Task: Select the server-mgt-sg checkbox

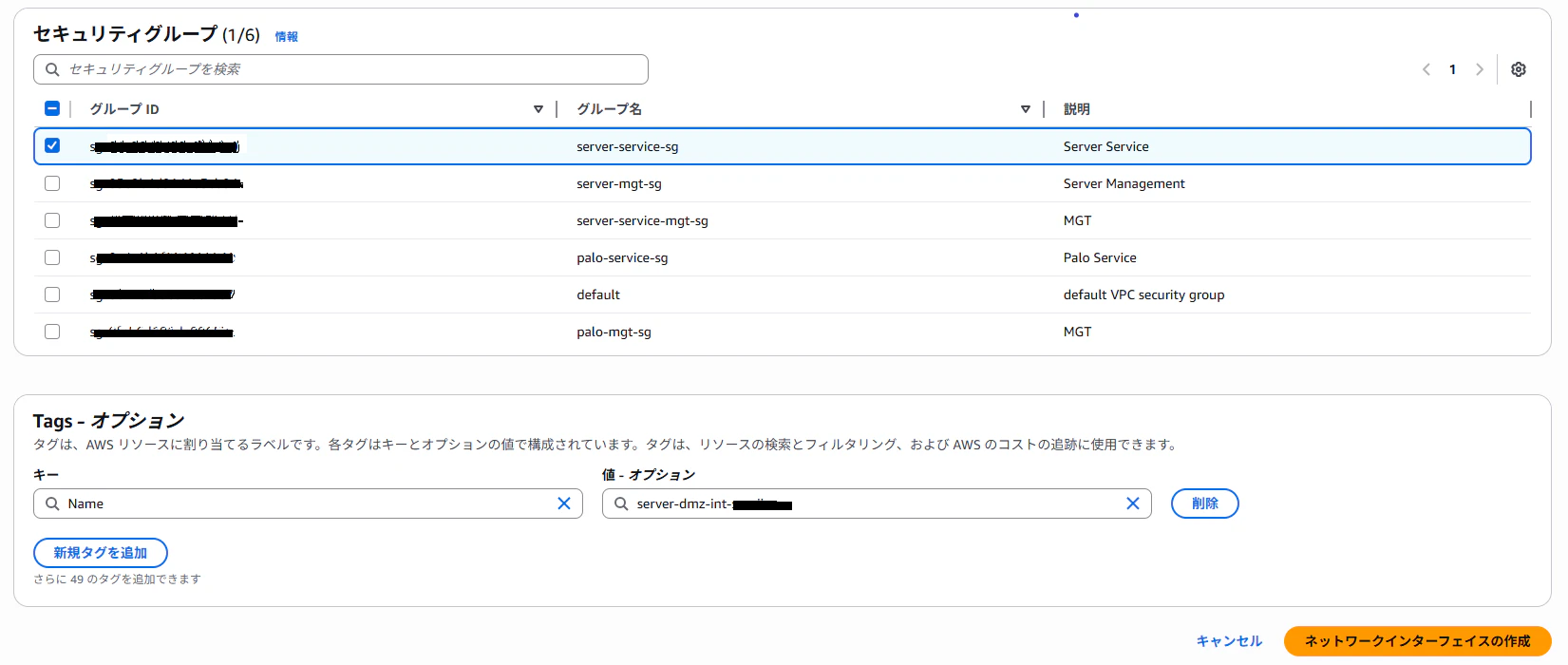Action: [x=52, y=183]
